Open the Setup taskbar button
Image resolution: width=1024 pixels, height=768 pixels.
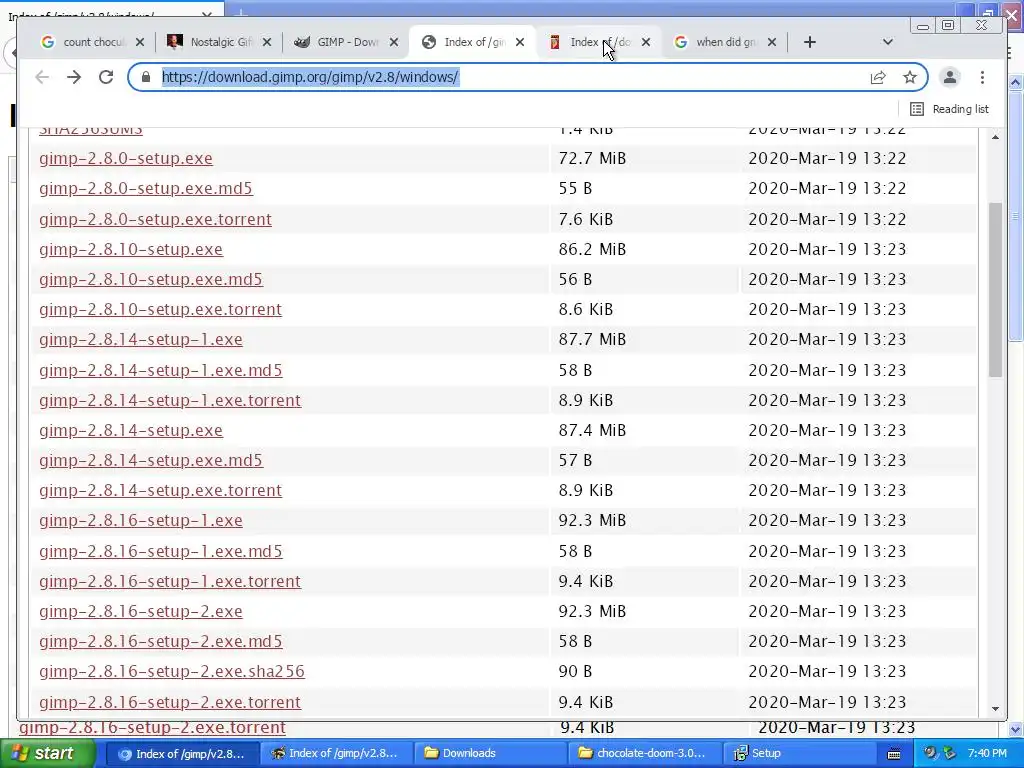point(797,754)
